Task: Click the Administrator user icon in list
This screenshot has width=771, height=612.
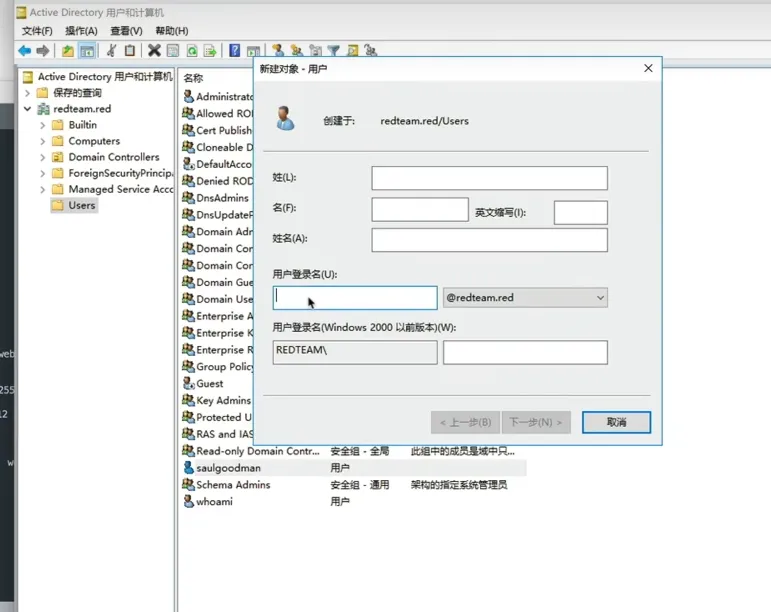Action: pos(188,96)
